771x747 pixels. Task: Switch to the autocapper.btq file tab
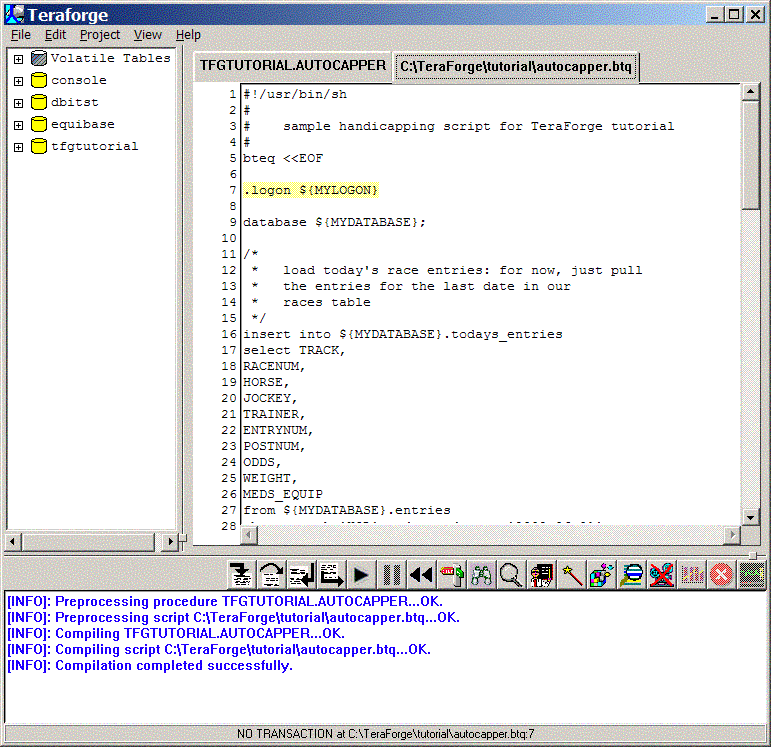[x=516, y=66]
